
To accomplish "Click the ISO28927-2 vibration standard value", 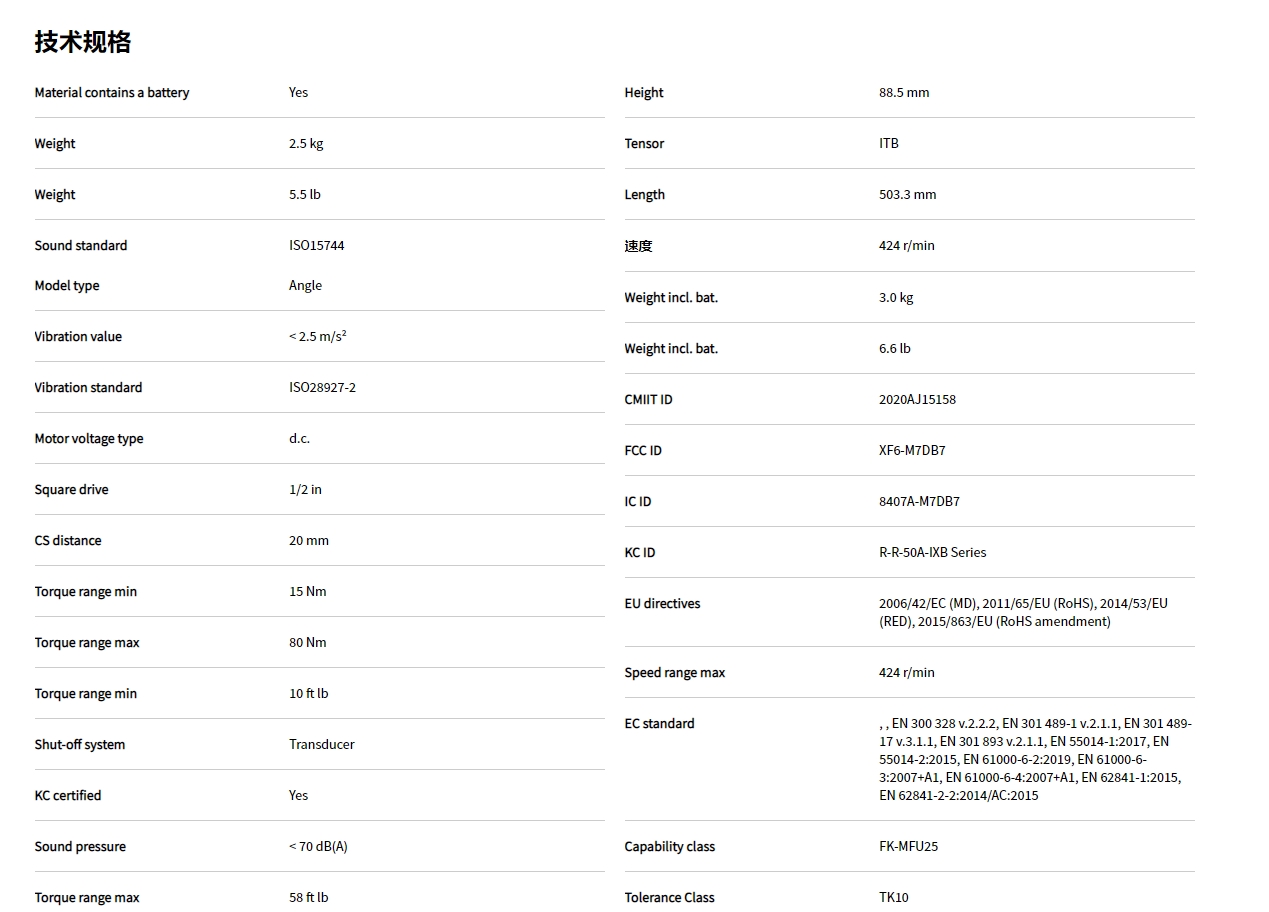I will coord(322,388).
